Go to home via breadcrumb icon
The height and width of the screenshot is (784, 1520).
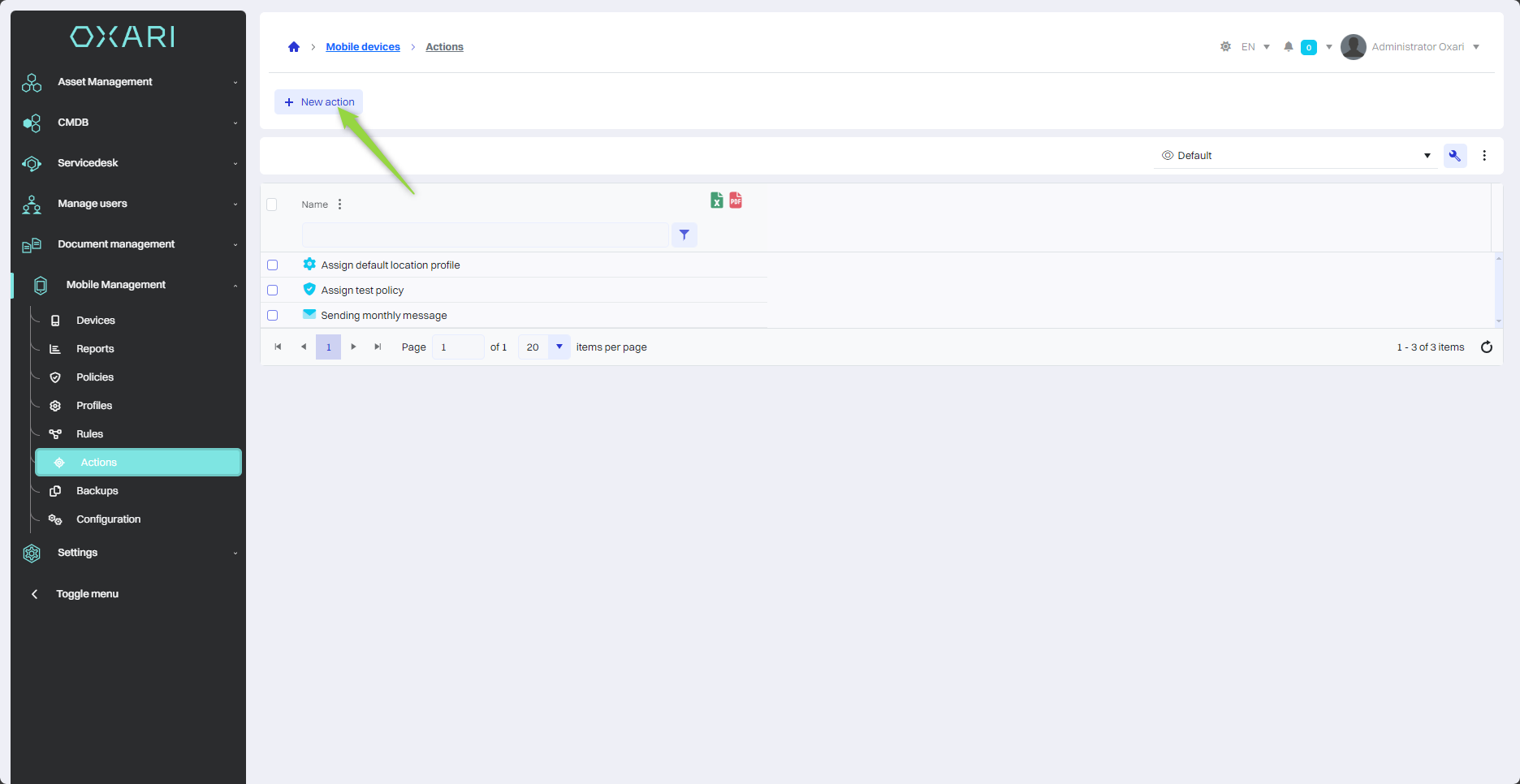(x=294, y=47)
